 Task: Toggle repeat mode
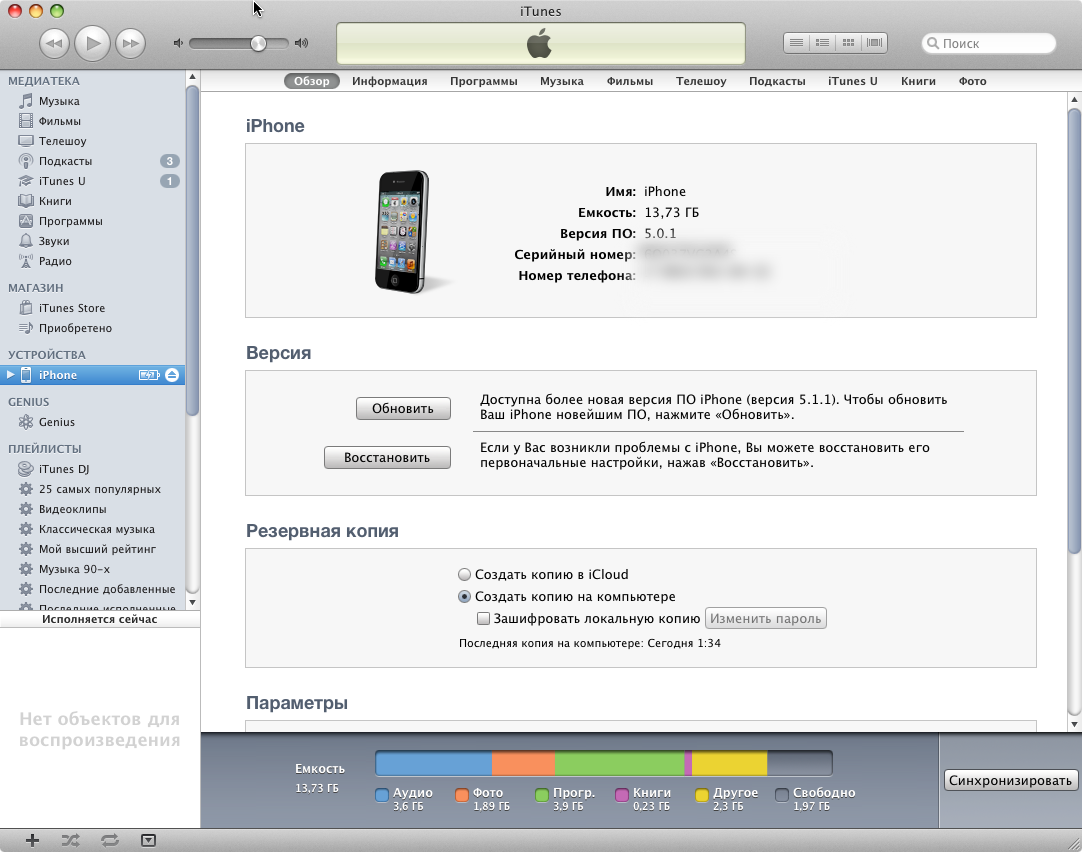[x=110, y=840]
